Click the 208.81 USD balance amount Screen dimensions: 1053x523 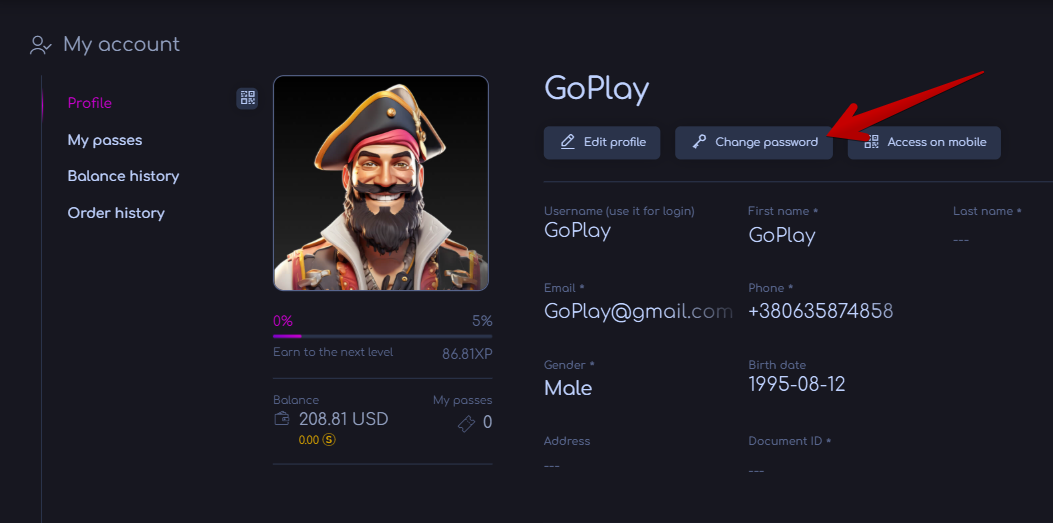343,419
